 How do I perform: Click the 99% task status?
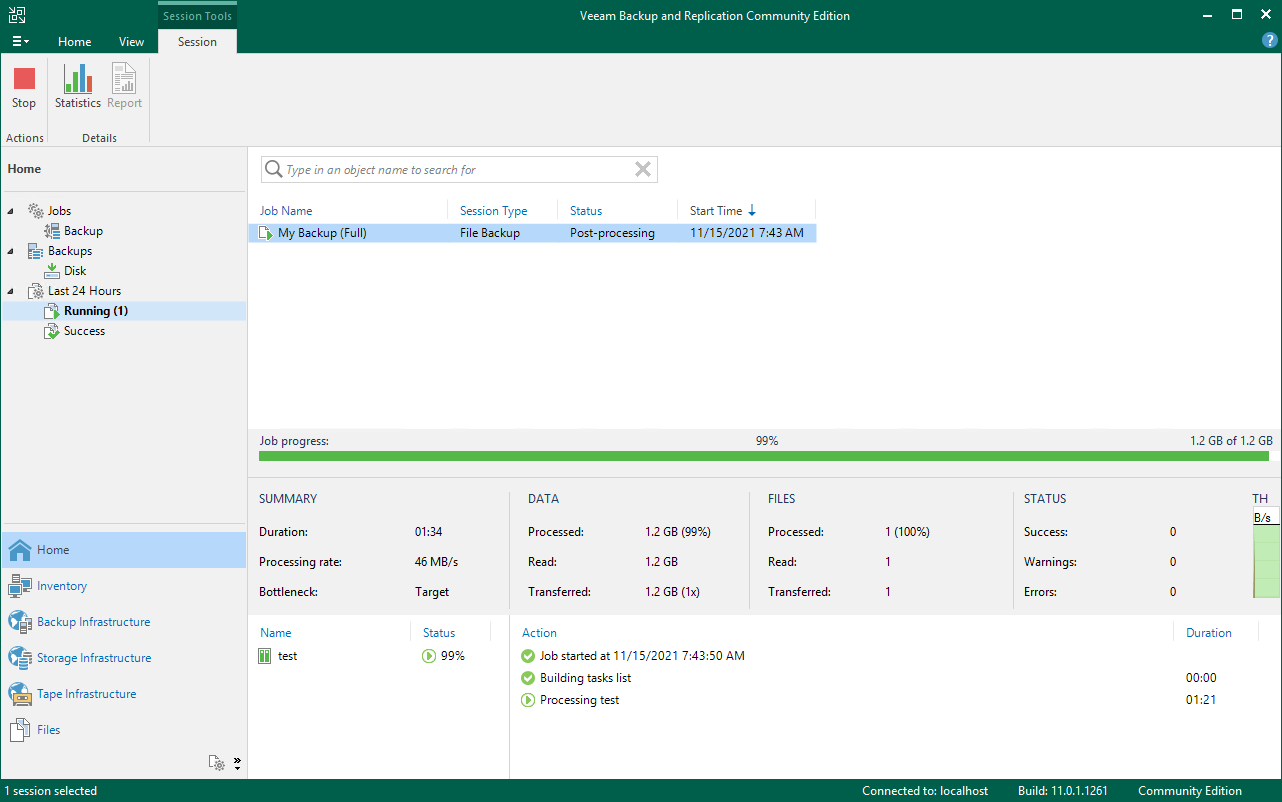(453, 656)
